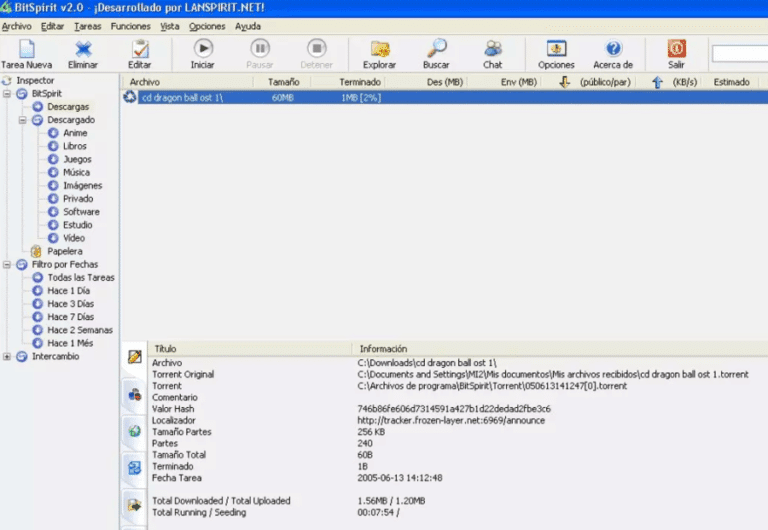The height and width of the screenshot is (530, 768).
Task: Collapse the BitSpirit tree node
Action: coord(7,94)
